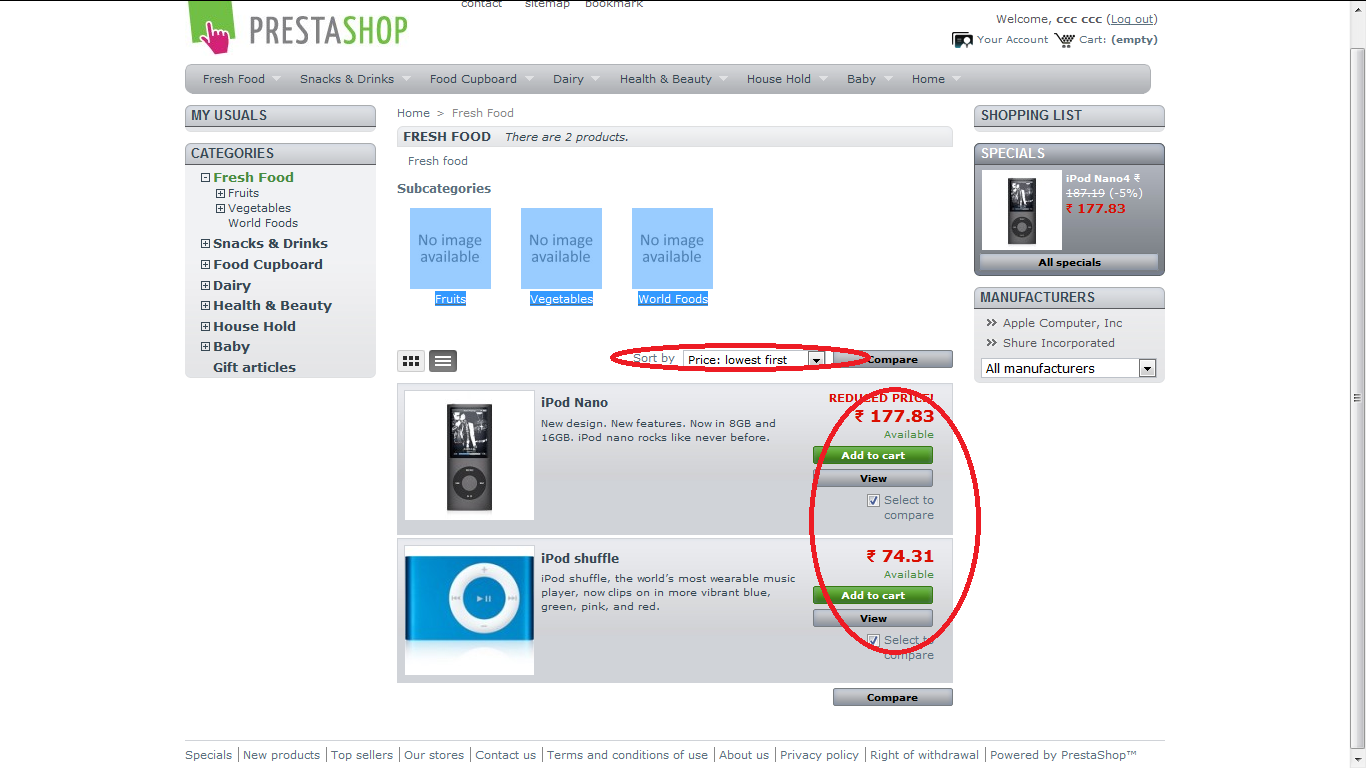Tick Select to compare for iPod Nano
The height and width of the screenshot is (768, 1366).
[873, 501]
